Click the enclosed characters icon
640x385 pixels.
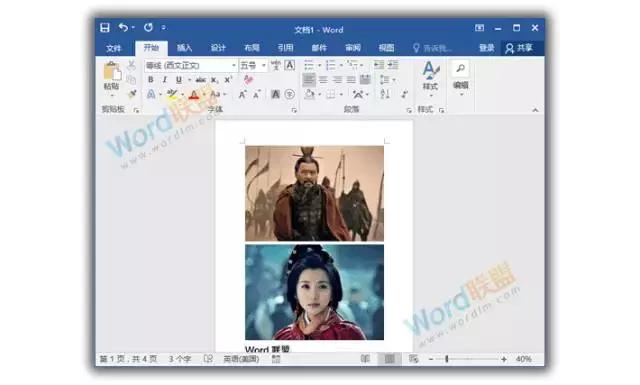[289, 94]
